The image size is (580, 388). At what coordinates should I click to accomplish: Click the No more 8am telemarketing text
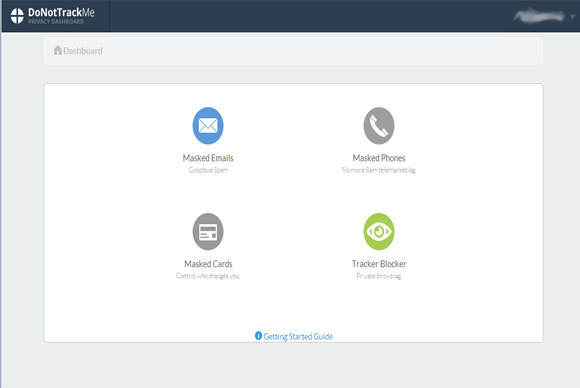[379, 170]
